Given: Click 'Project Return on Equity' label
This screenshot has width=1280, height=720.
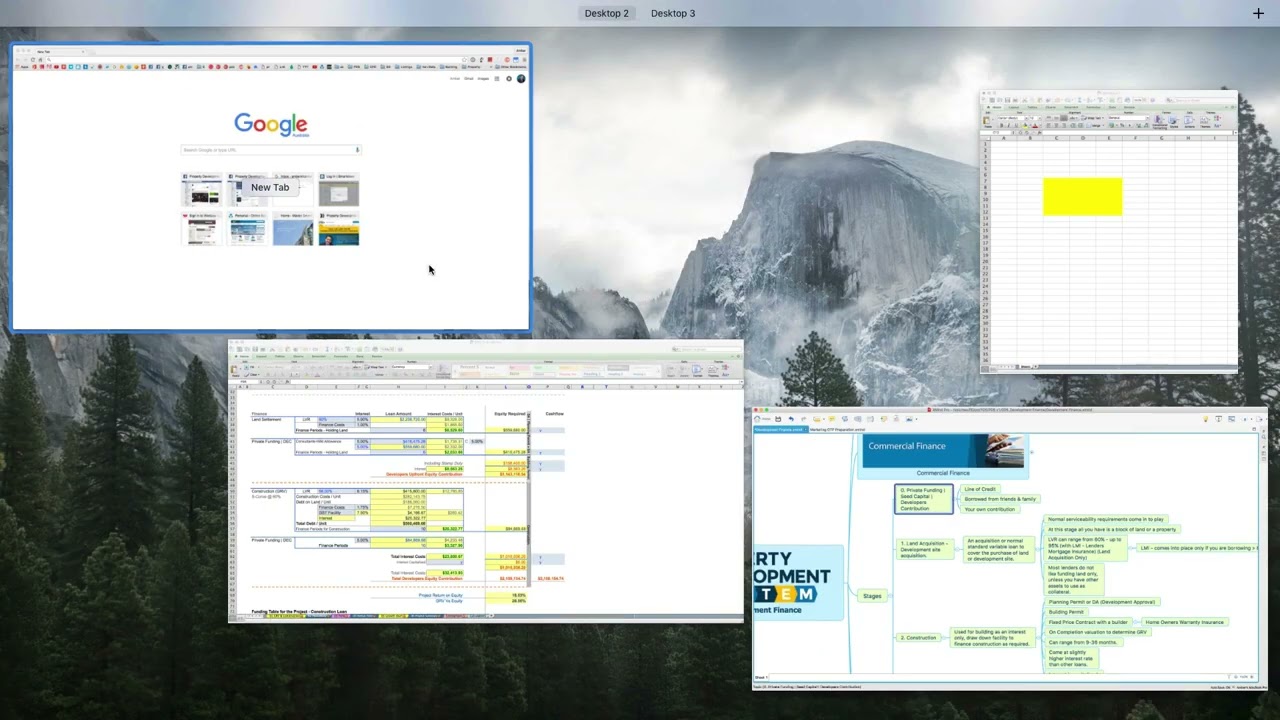Looking at the screenshot, I should coord(440,595).
